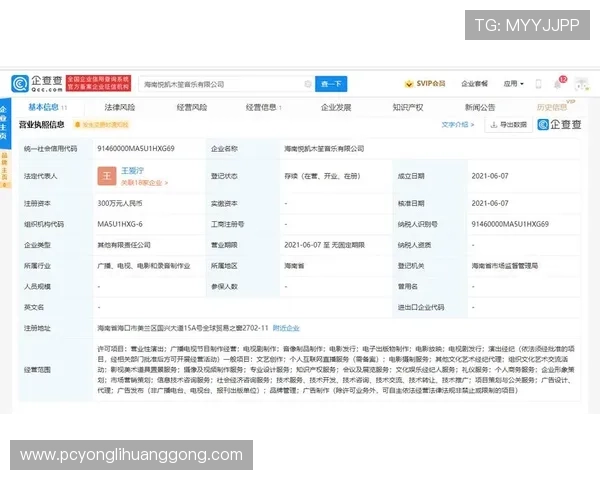Clear the search box with the X icon

pos(308,84)
